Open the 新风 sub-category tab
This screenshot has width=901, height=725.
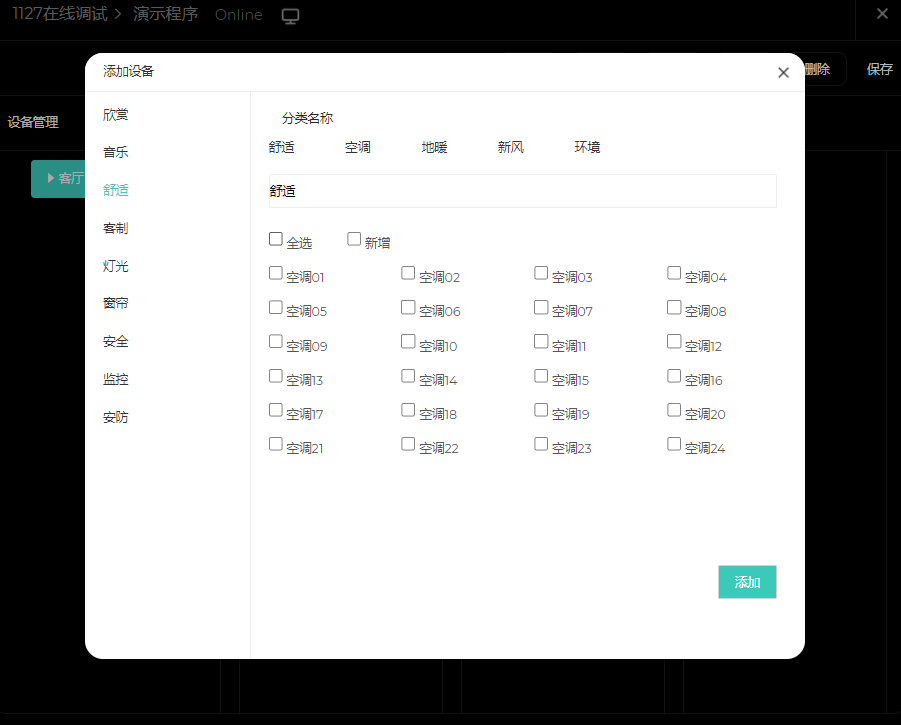(511, 148)
